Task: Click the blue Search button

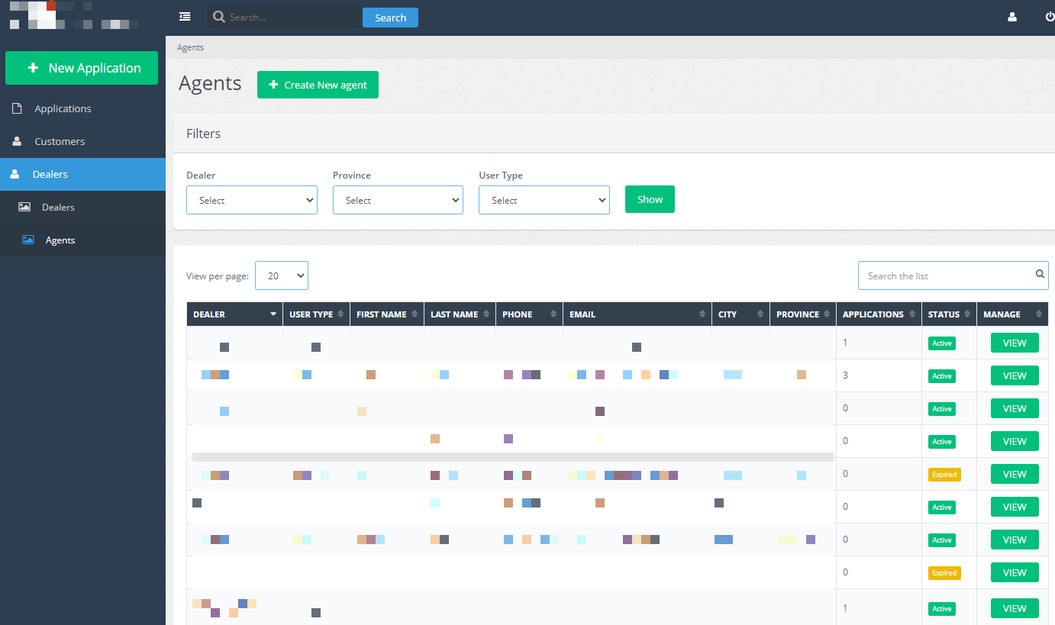Action: [390, 17]
